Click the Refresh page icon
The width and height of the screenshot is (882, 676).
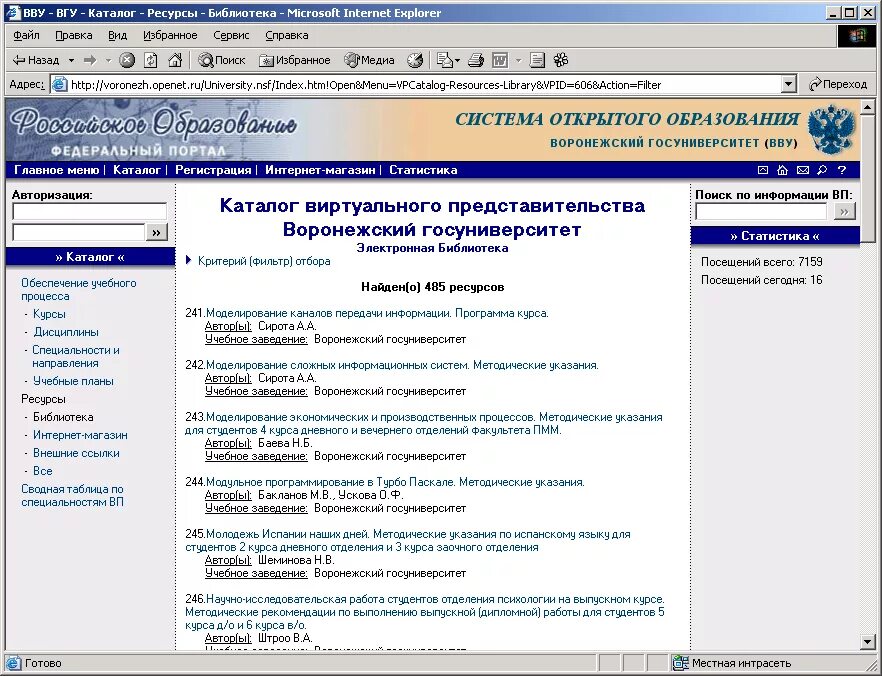[151, 60]
